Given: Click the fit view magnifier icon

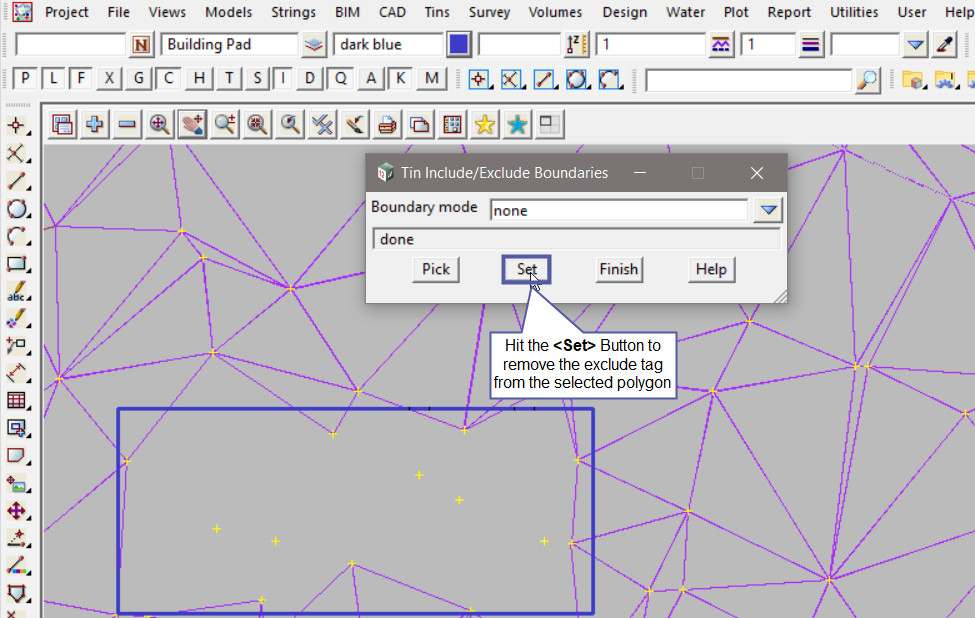Looking at the screenshot, I should click(160, 125).
